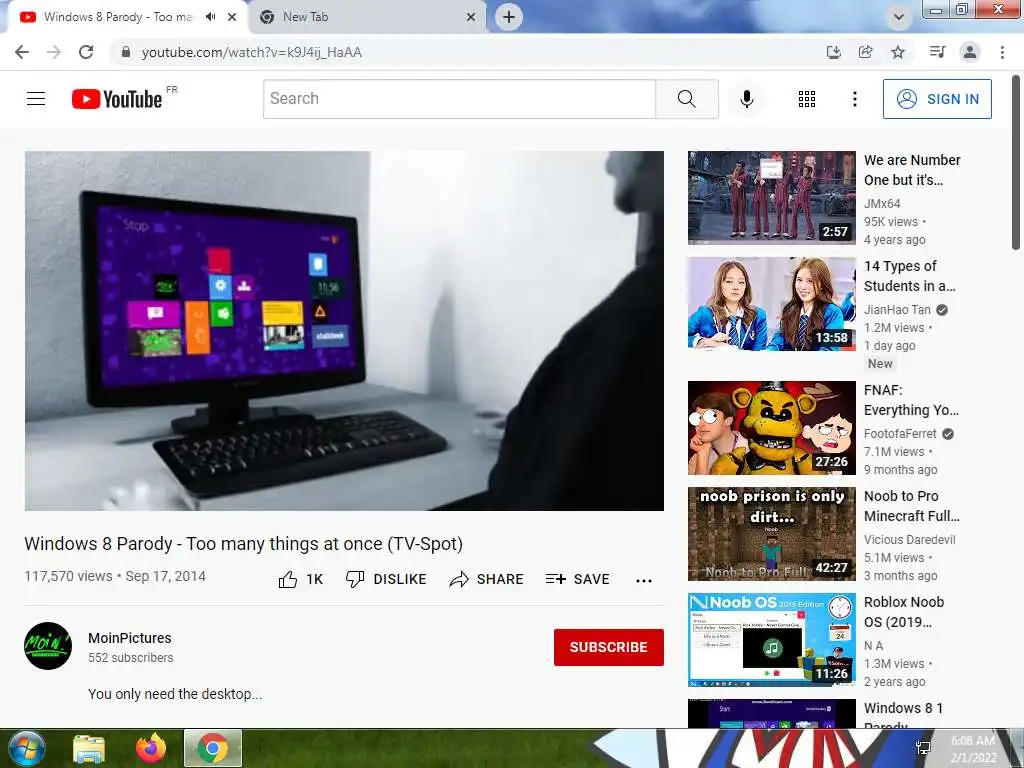Like the video with thumbs up
Viewport: 1024px width, 768px height.
[301, 579]
